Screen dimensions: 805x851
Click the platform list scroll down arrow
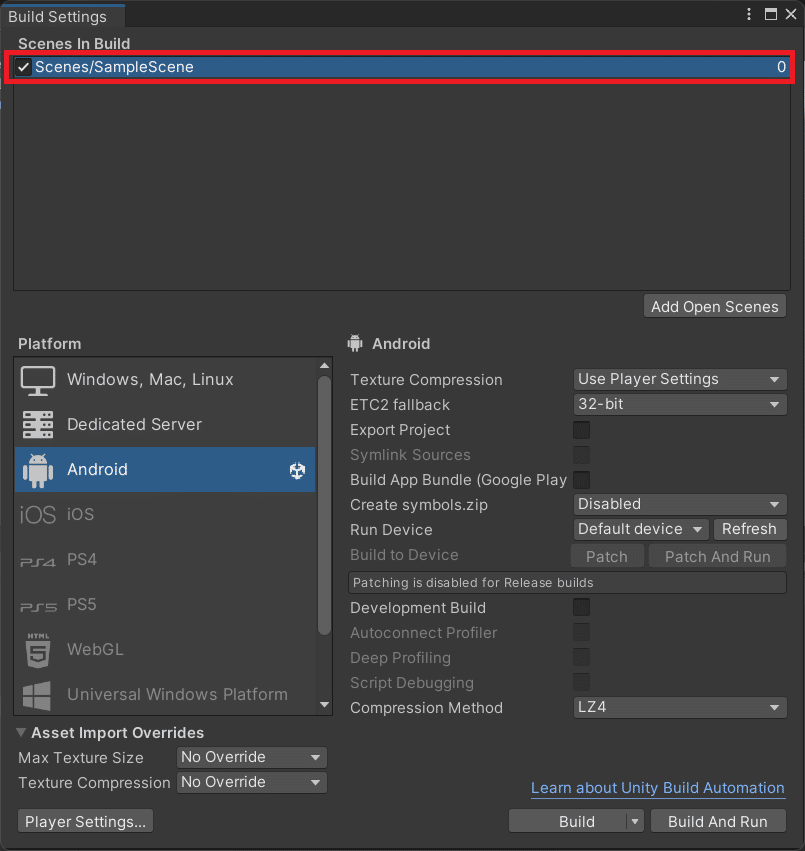coord(325,705)
